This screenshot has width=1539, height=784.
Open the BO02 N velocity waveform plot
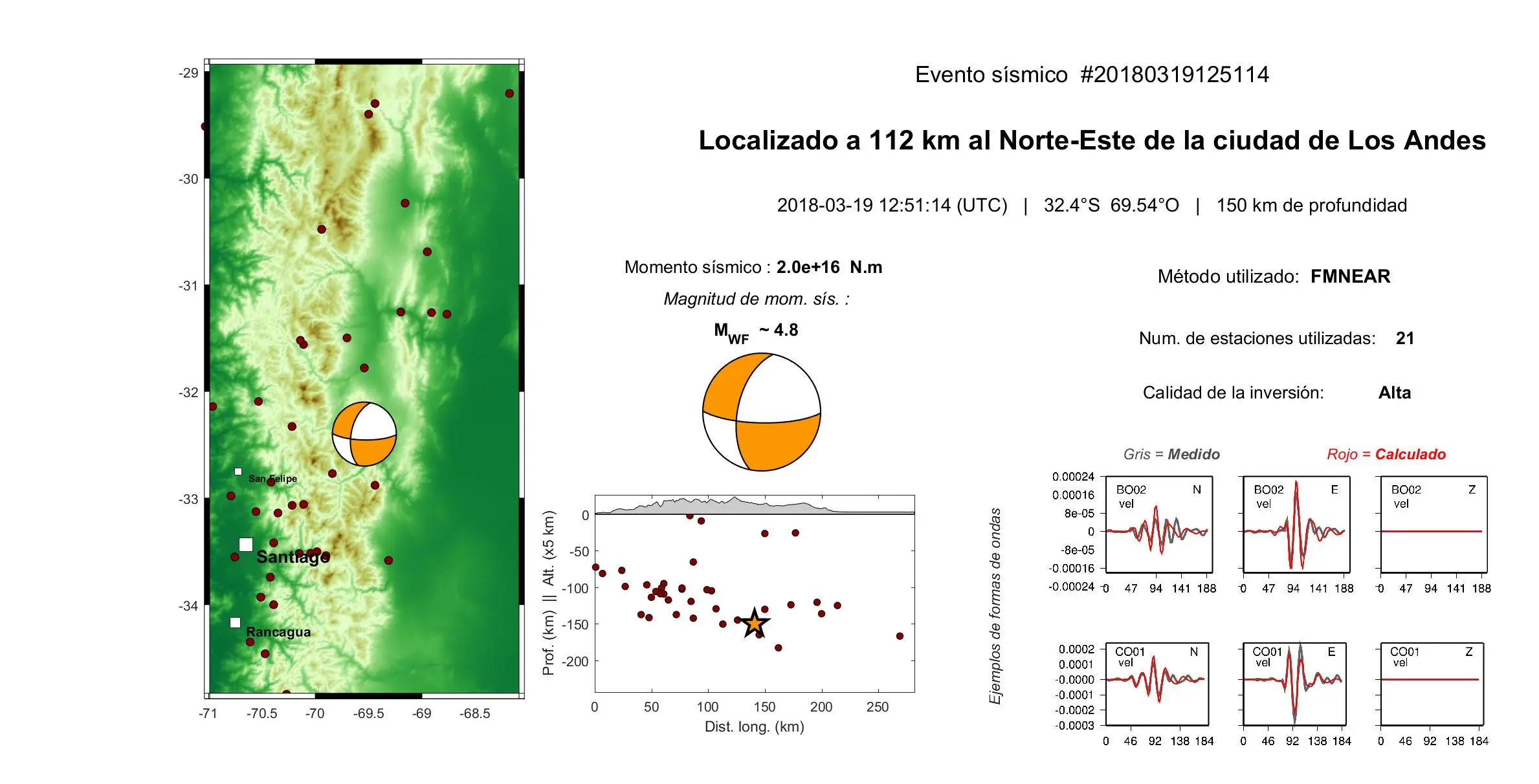pos(1158,525)
